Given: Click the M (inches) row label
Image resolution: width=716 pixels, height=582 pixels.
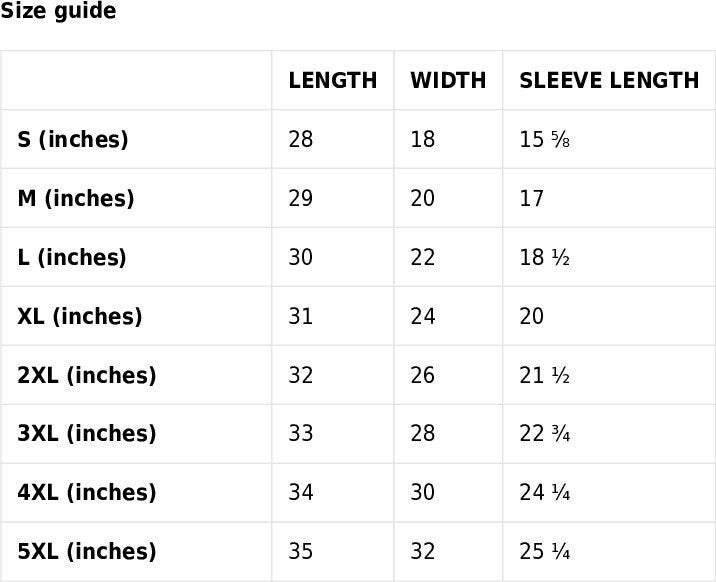Looking at the screenshot, I should (75, 199).
